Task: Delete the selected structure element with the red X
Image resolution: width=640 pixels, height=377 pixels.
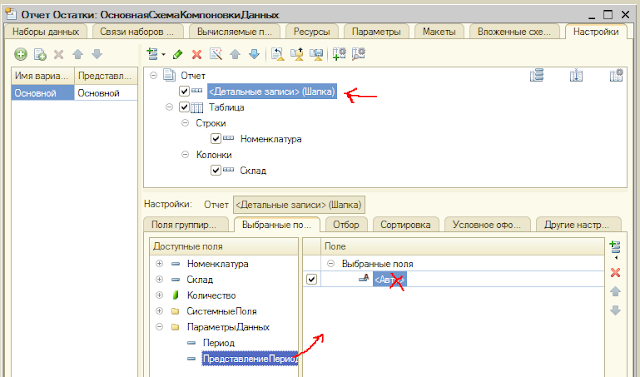Action: 197,54
